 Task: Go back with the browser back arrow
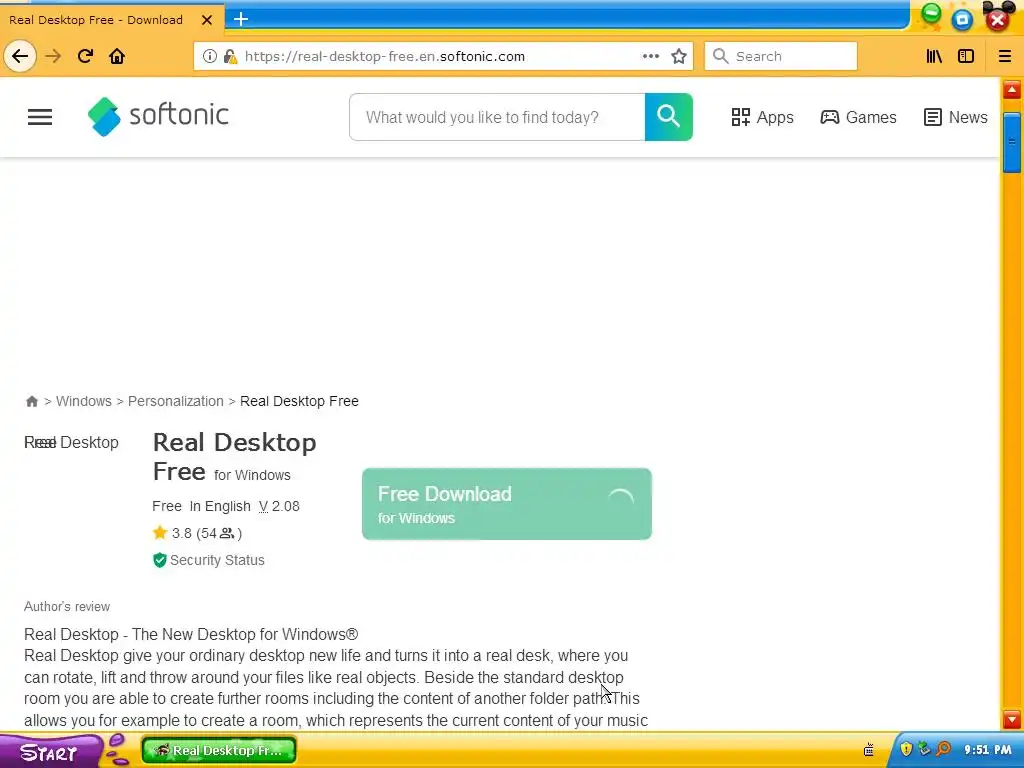20,56
